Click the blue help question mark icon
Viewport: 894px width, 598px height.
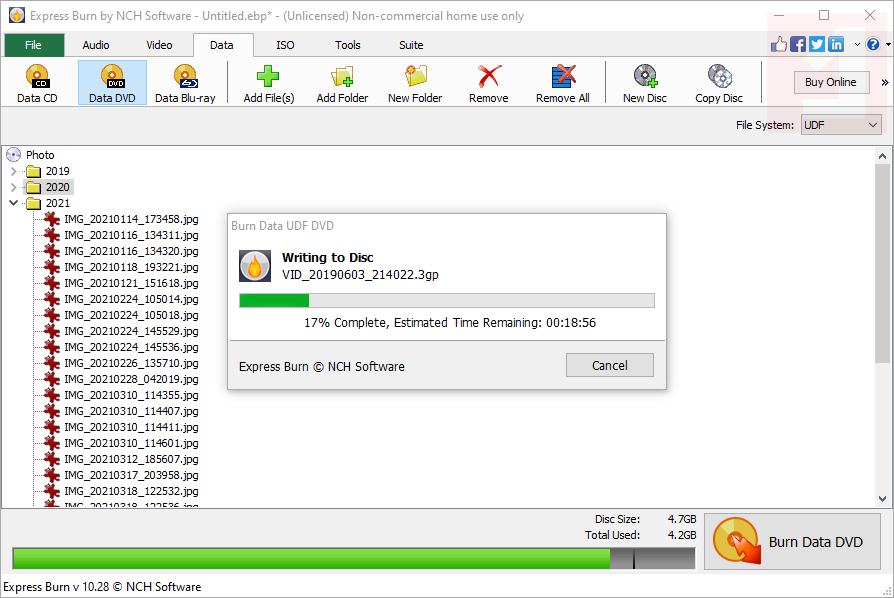click(873, 44)
